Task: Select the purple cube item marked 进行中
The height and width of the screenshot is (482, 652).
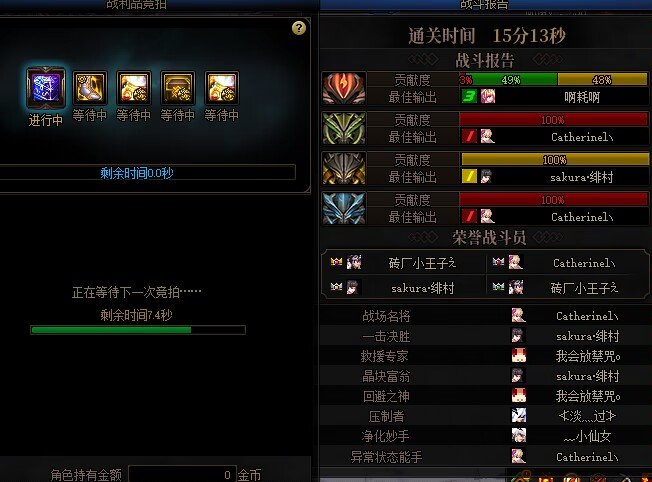Action: [46, 88]
